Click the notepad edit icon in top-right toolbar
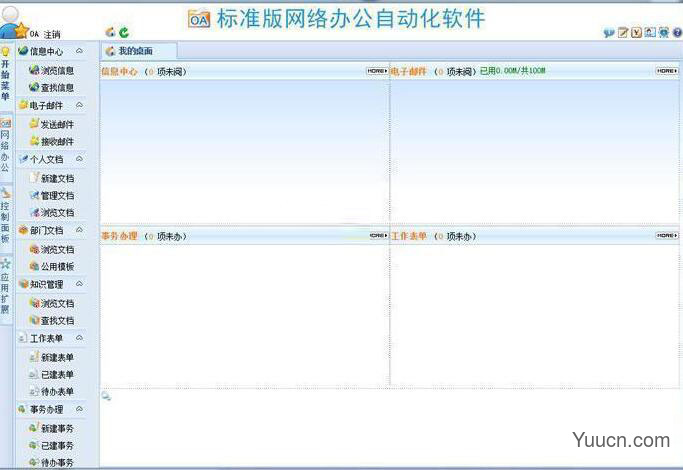The image size is (683, 470). click(x=623, y=32)
